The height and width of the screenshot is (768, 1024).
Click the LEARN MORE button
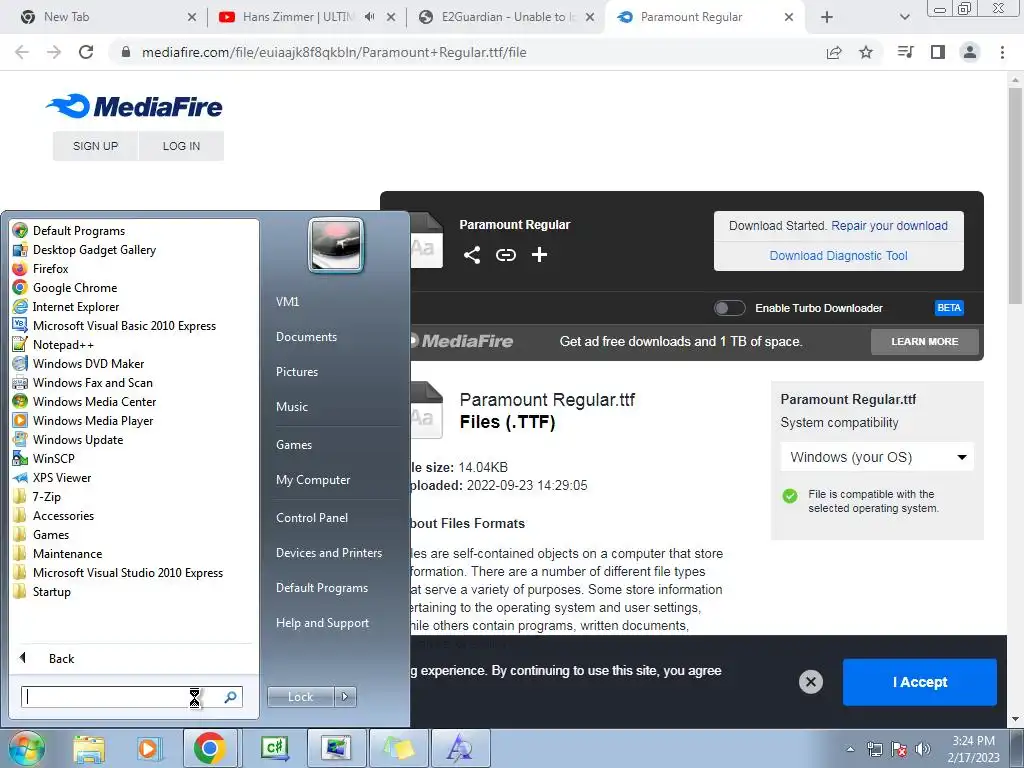(924, 342)
